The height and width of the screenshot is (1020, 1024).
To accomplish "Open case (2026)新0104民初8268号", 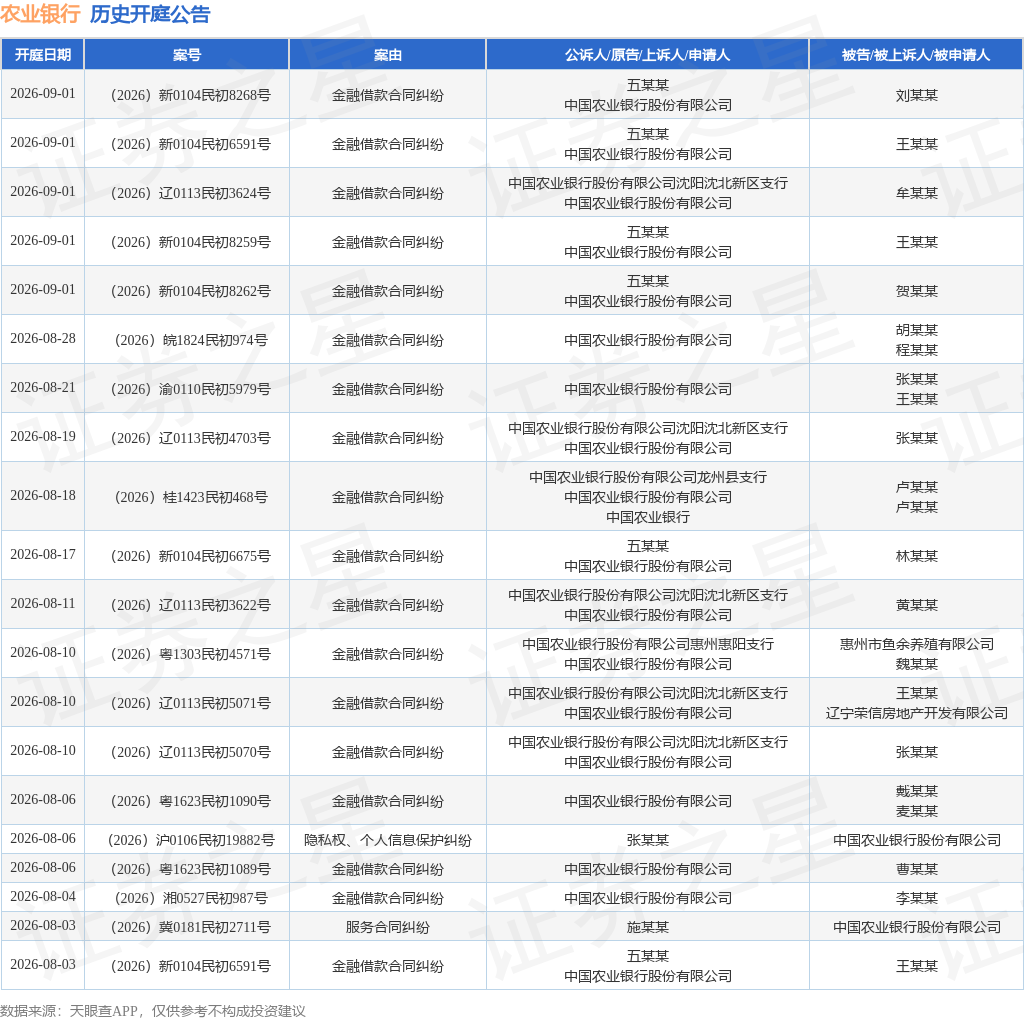I will (x=190, y=95).
